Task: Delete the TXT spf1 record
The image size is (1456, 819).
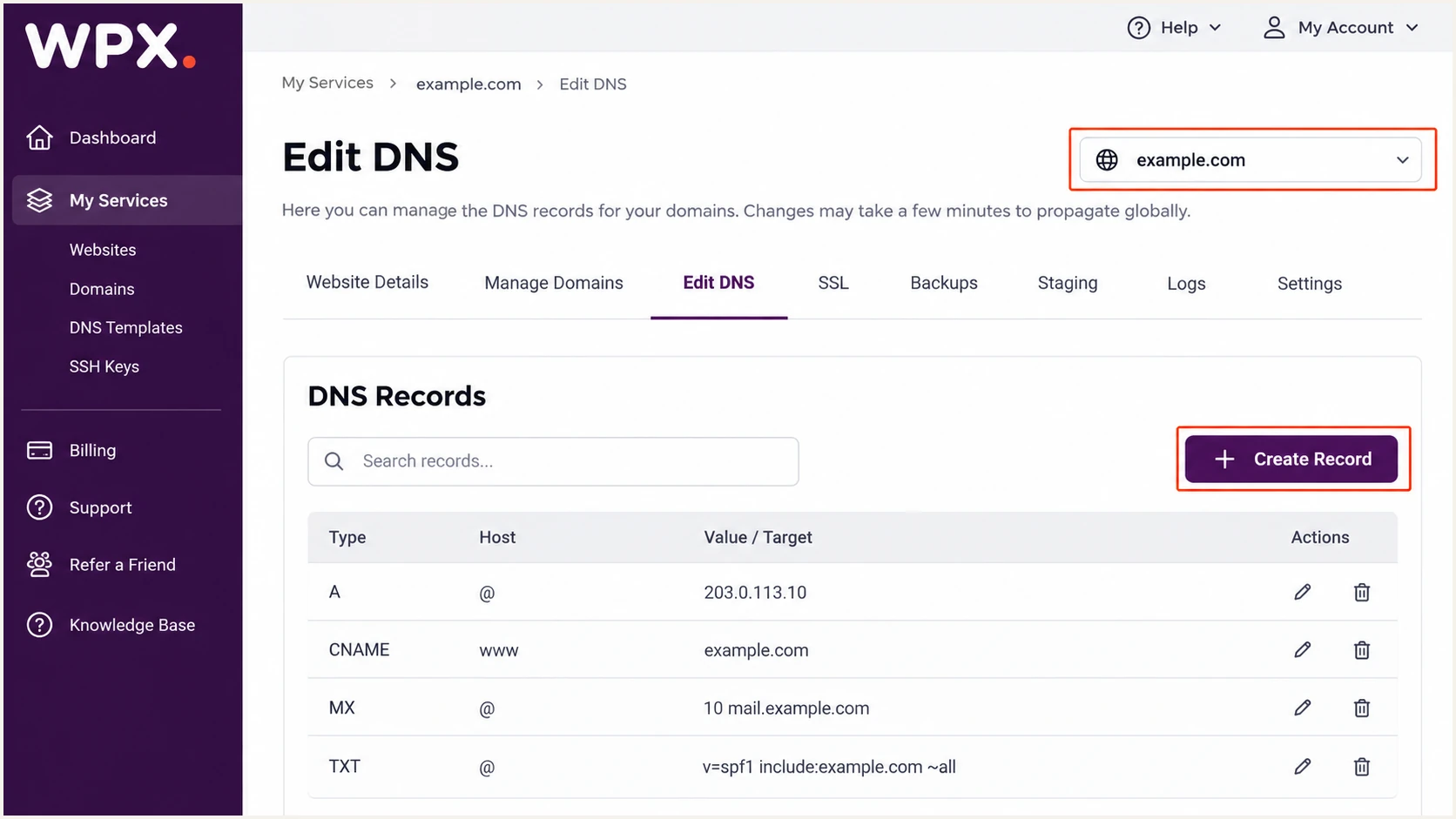Action: (1362, 766)
